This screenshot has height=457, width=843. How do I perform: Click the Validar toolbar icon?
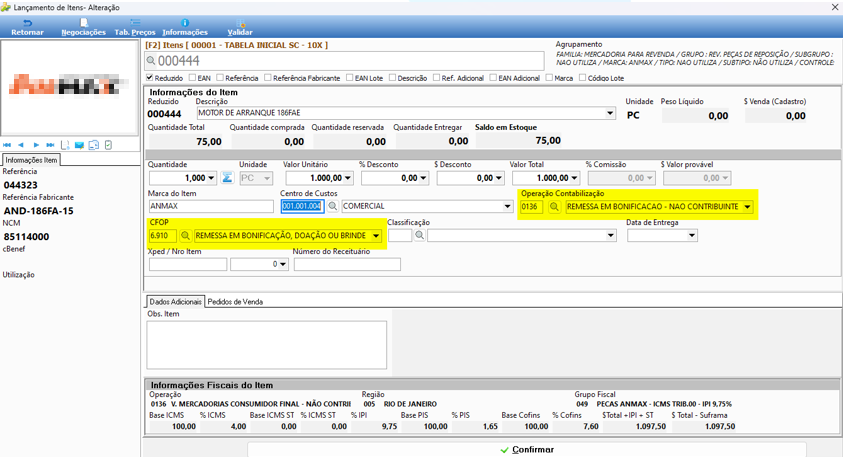click(x=240, y=27)
